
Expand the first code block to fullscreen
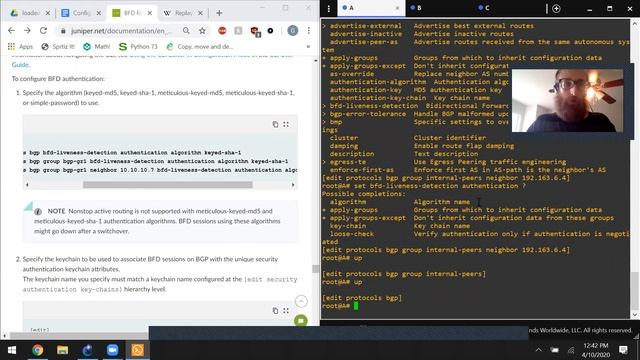286,124
